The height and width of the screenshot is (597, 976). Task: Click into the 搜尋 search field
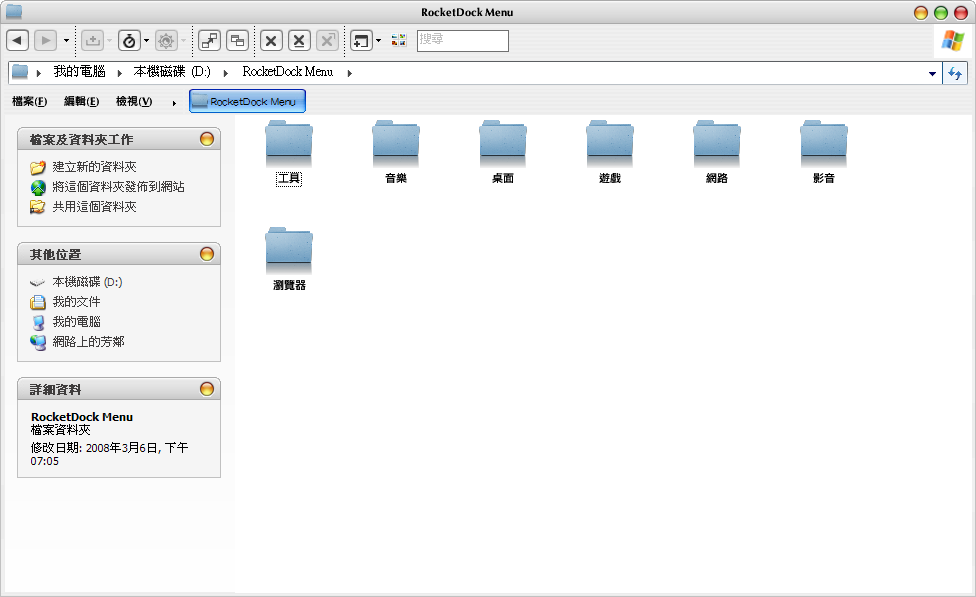point(462,41)
